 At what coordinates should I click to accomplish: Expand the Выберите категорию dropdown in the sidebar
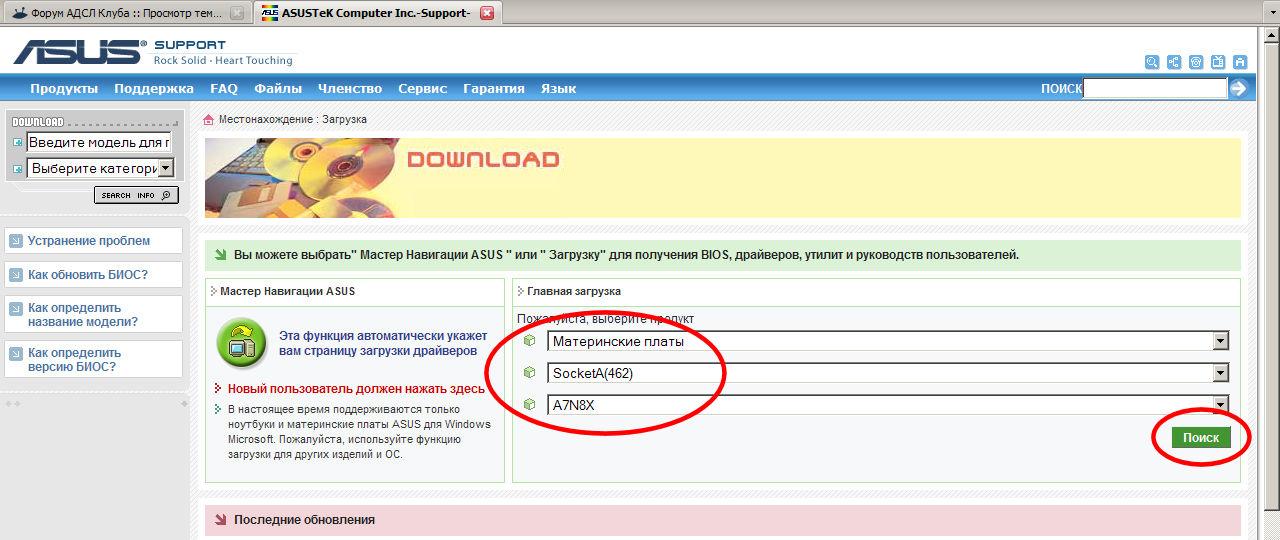coord(101,169)
